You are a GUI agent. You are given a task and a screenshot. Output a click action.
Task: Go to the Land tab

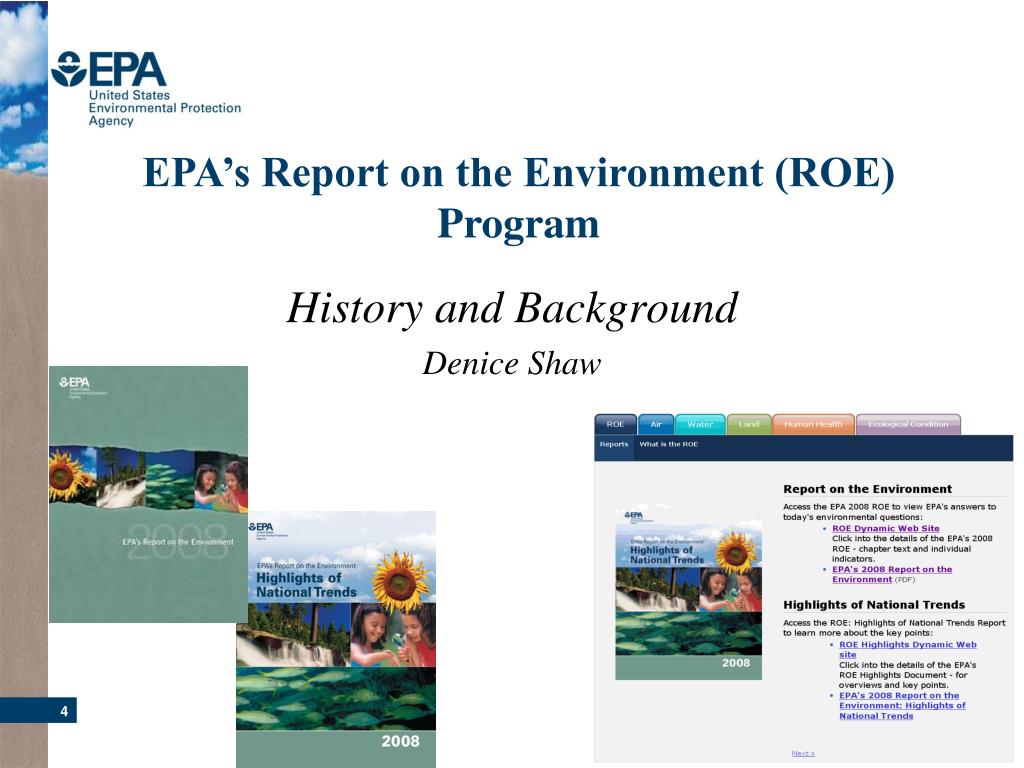749,424
